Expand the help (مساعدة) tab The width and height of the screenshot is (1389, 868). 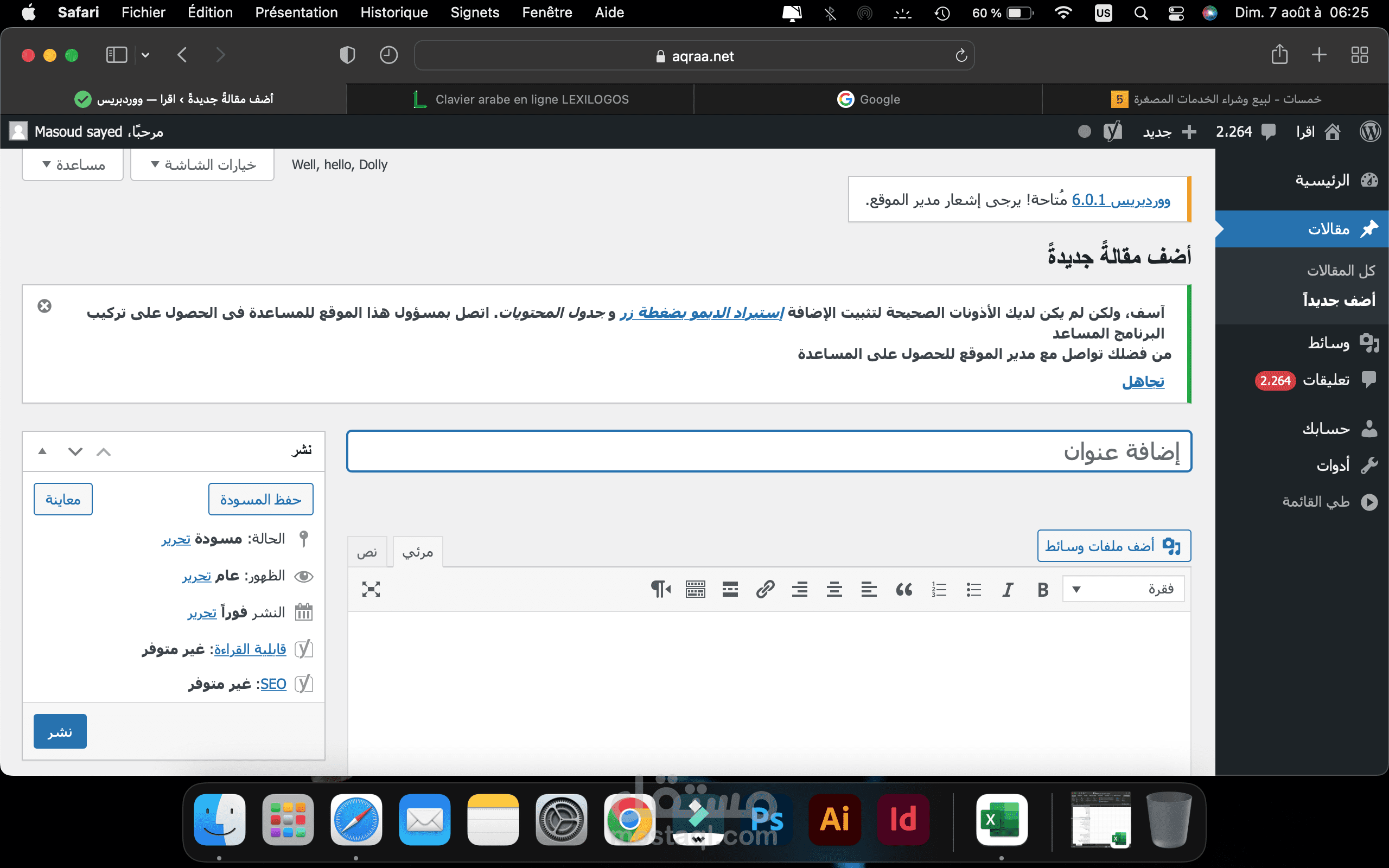tap(73, 165)
